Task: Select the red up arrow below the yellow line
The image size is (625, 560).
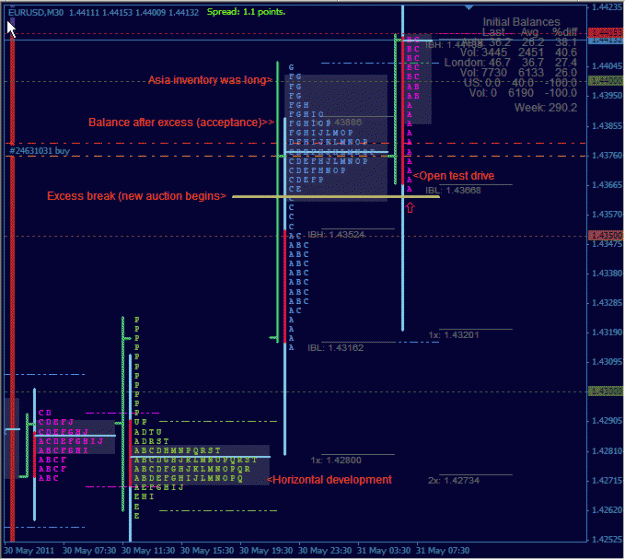Action: pos(410,208)
